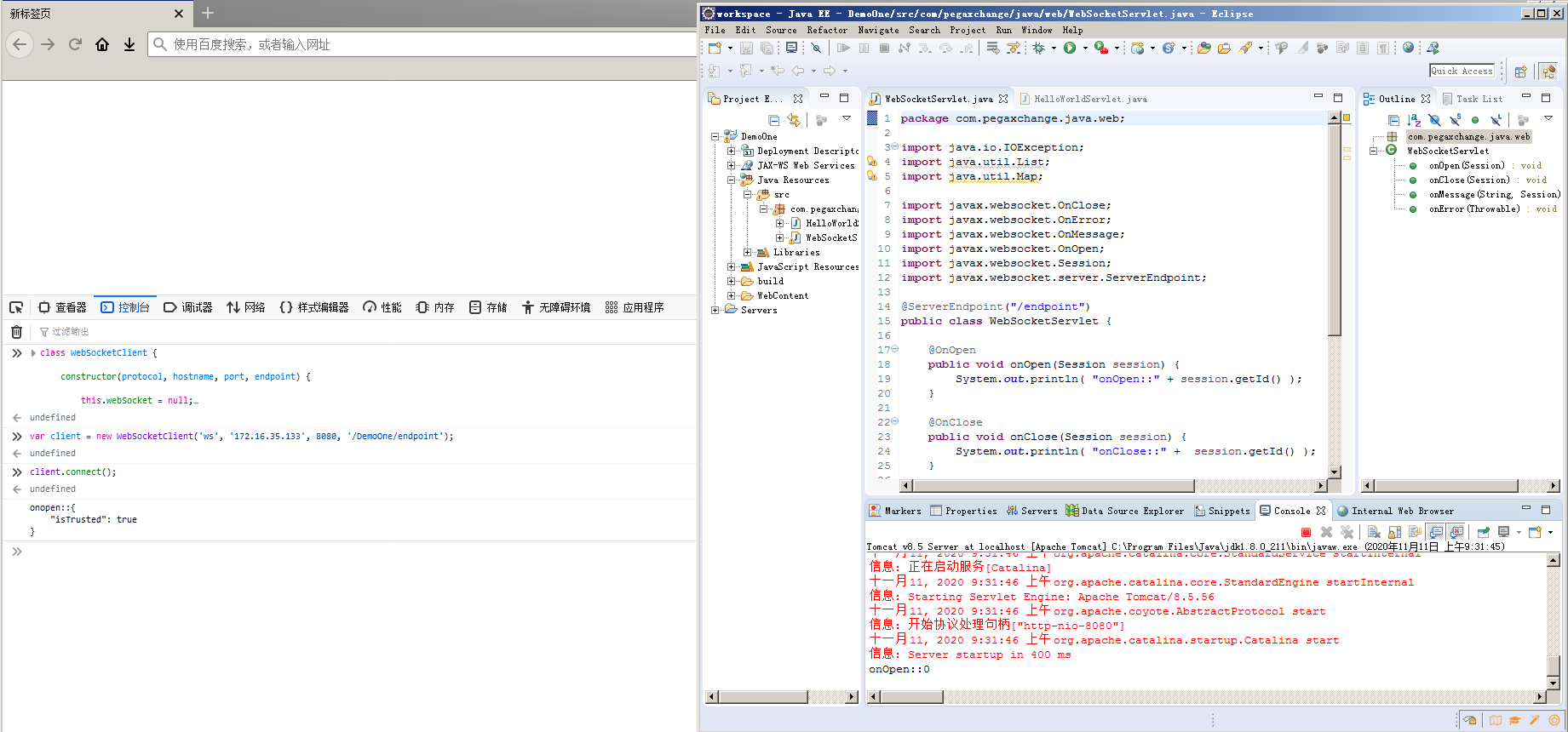Run the program with green Run icon
Screen dimensions: 1568x732
tap(1070, 49)
